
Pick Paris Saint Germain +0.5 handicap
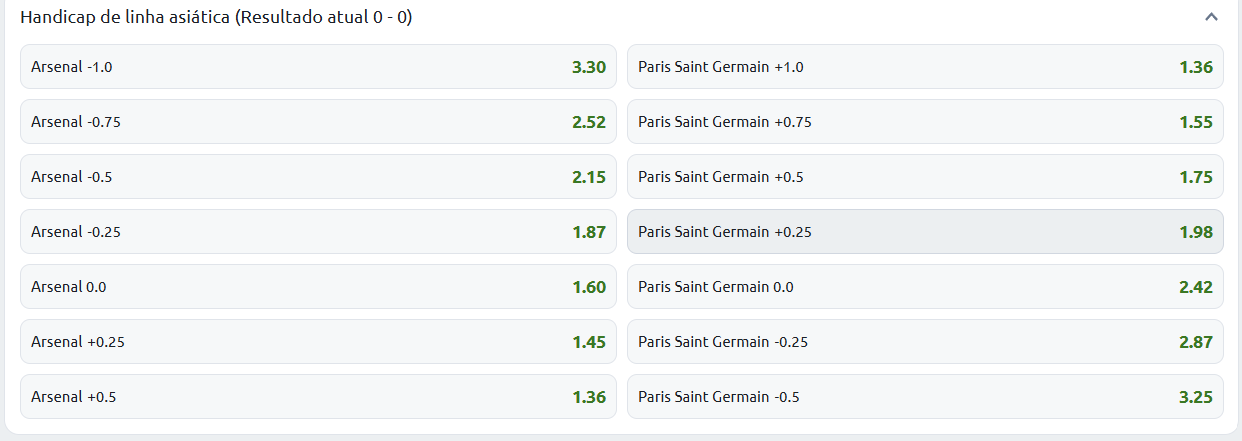[924, 177]
